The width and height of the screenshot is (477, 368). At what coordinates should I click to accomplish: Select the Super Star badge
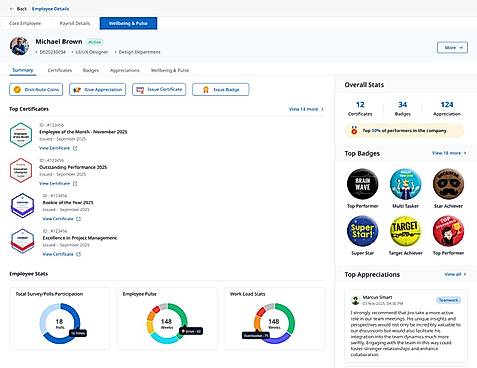click(x=362, y=231)
